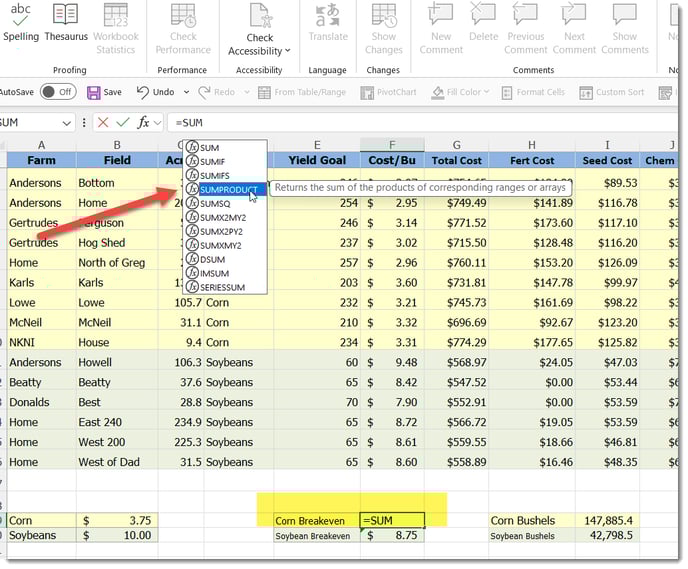This screenshot has height=569, width=688.
Task: Go to Next Comment
Action: pos(574,29)
